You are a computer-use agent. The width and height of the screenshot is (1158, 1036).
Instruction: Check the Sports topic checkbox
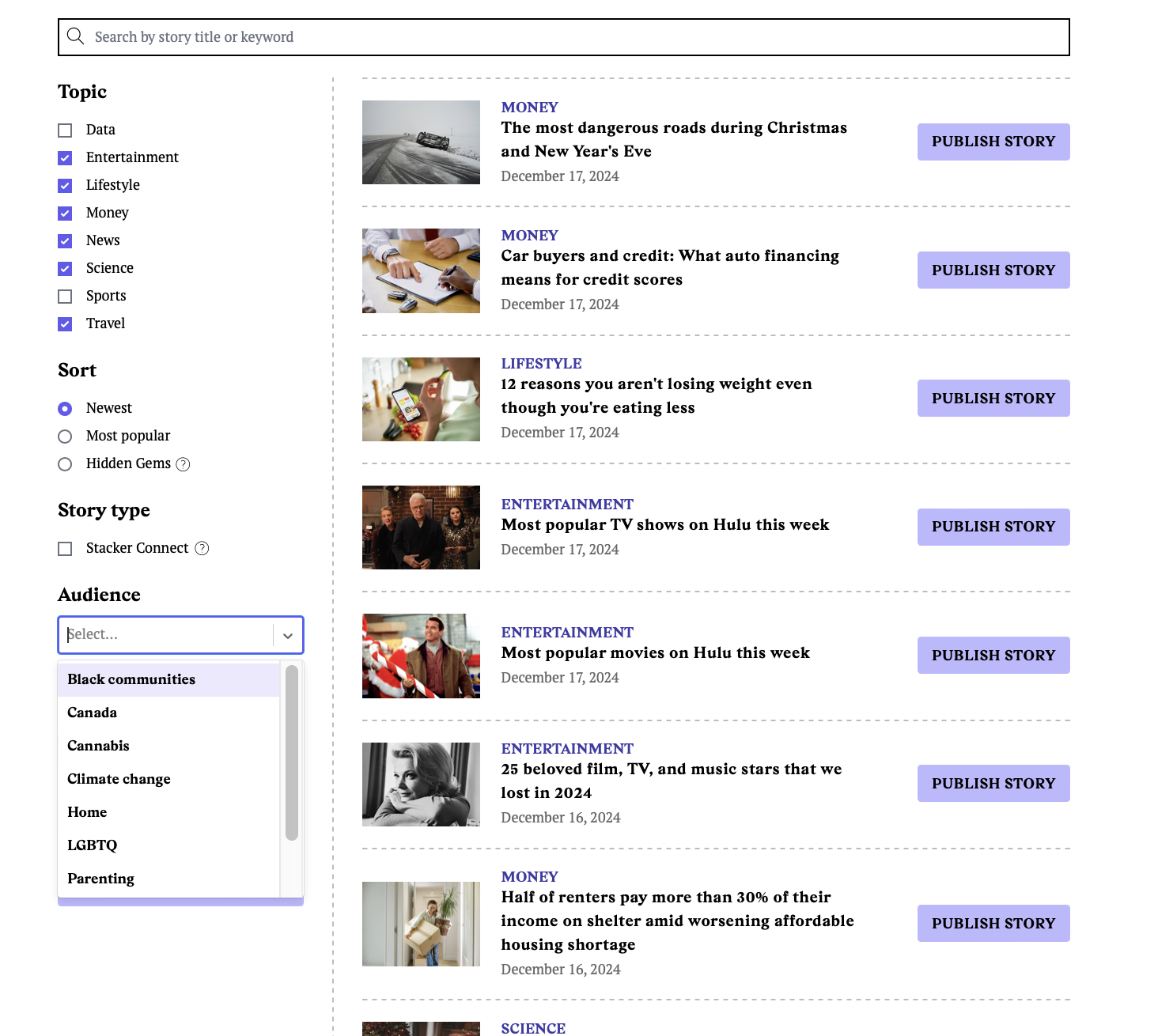(x=65, y=297)
